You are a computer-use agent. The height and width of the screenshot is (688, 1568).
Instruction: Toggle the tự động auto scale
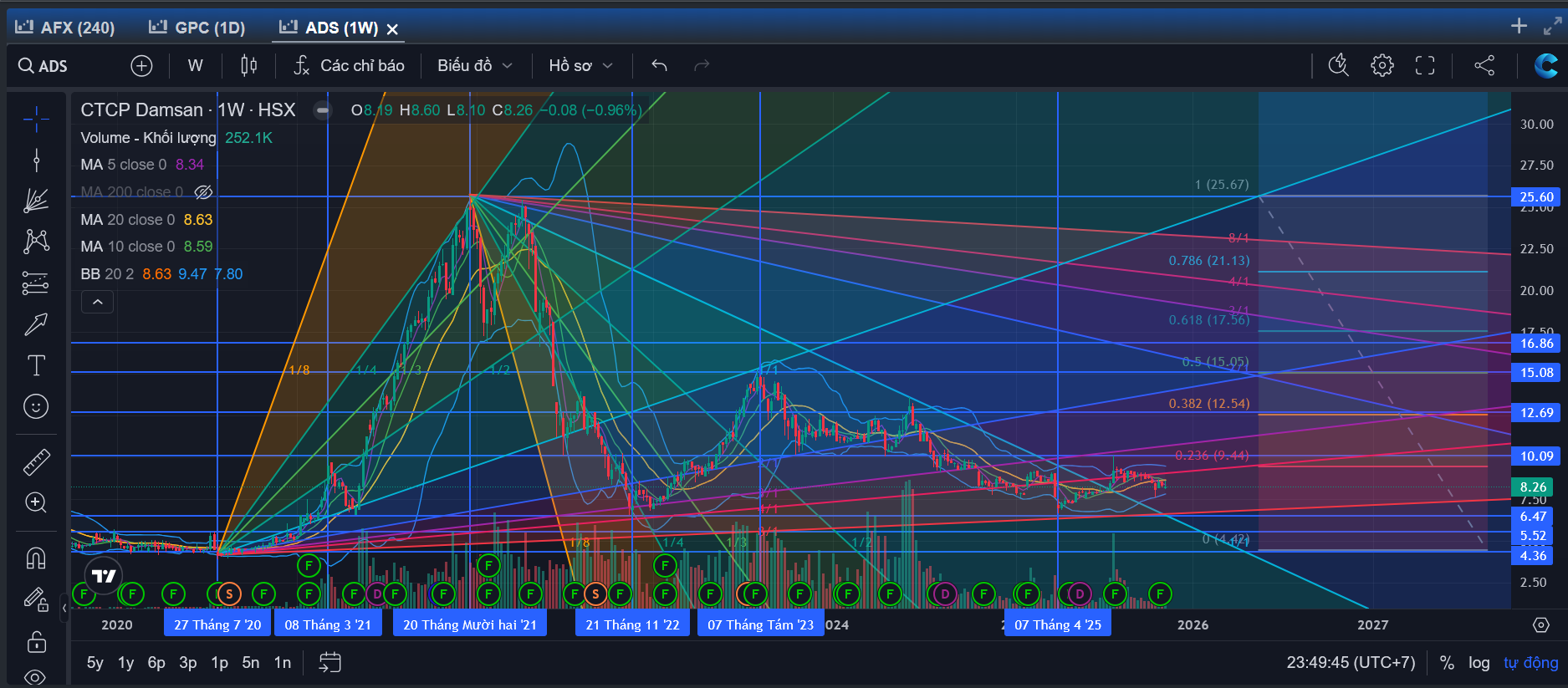(x=1530, y=663)
